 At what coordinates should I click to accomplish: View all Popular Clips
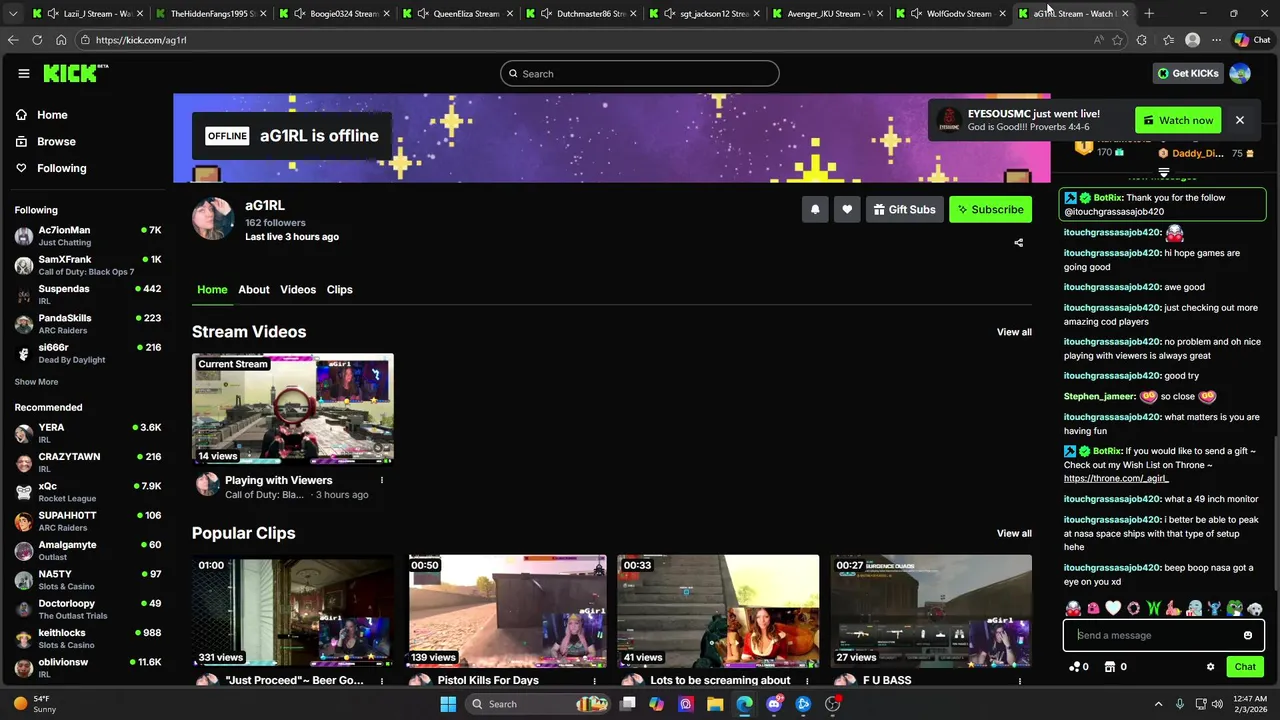pos(1013,533)
